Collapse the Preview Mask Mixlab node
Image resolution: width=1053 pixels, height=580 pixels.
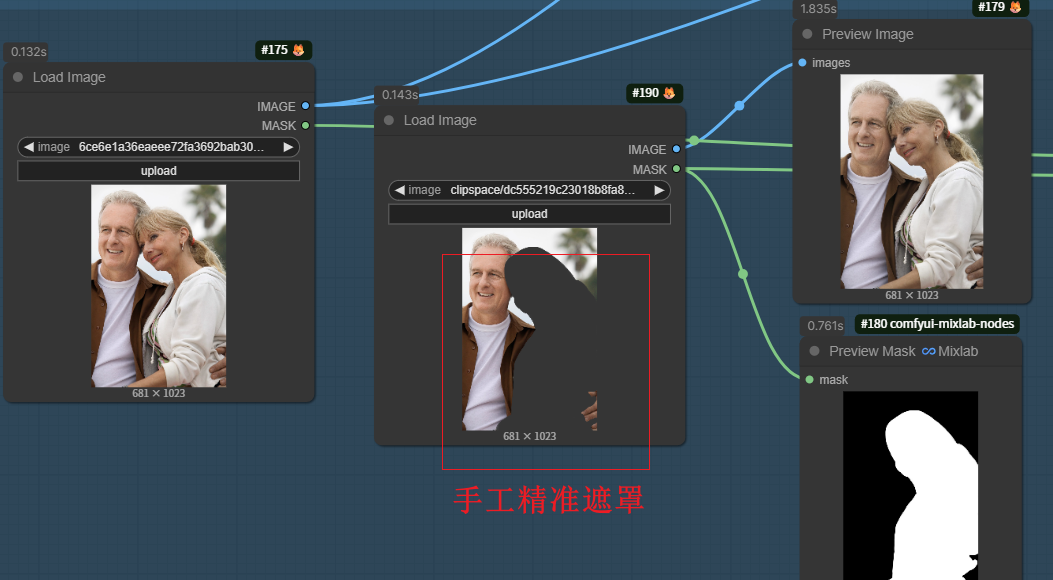click(x=813, y=351)
